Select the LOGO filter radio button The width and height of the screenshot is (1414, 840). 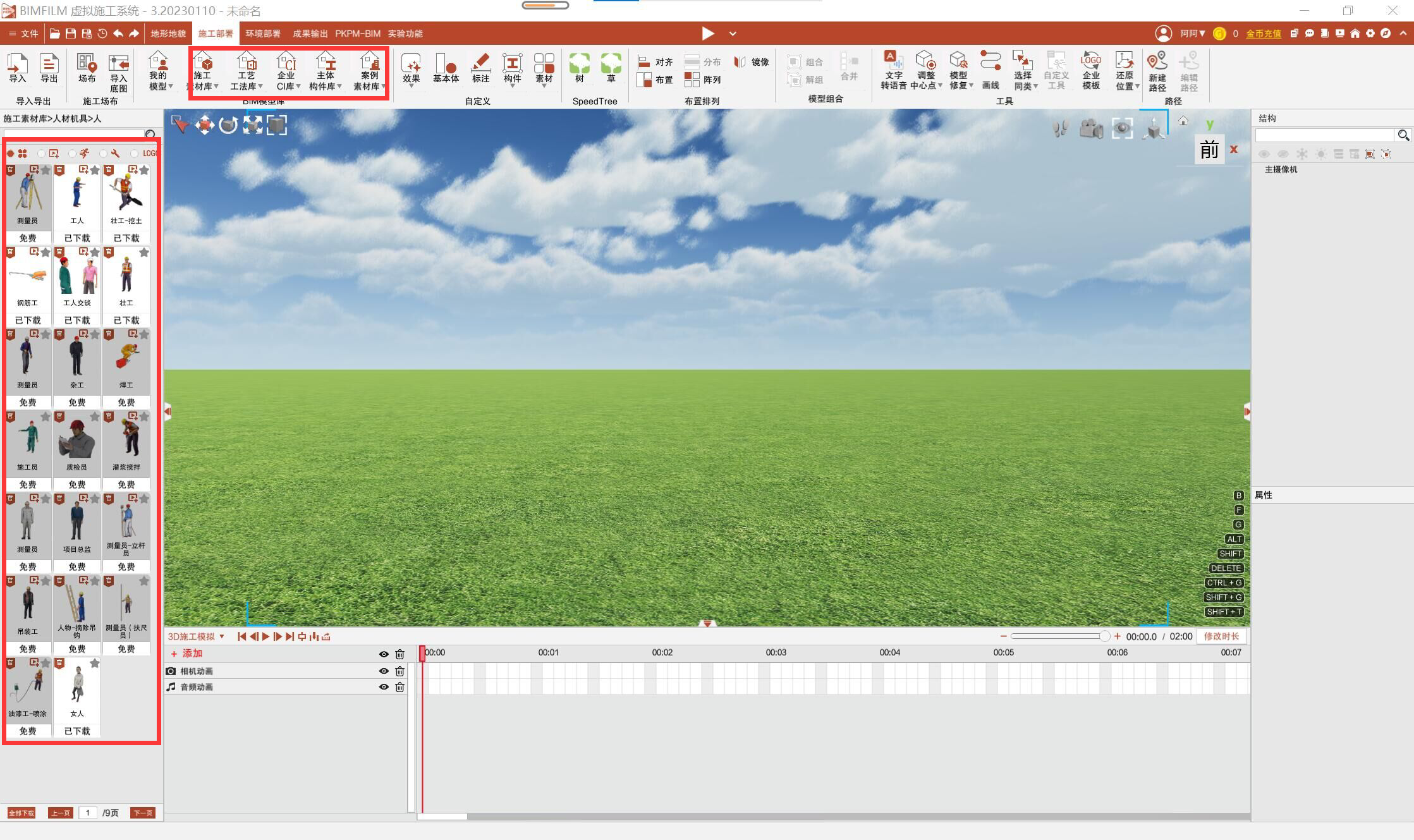click(x=134, y=154)
